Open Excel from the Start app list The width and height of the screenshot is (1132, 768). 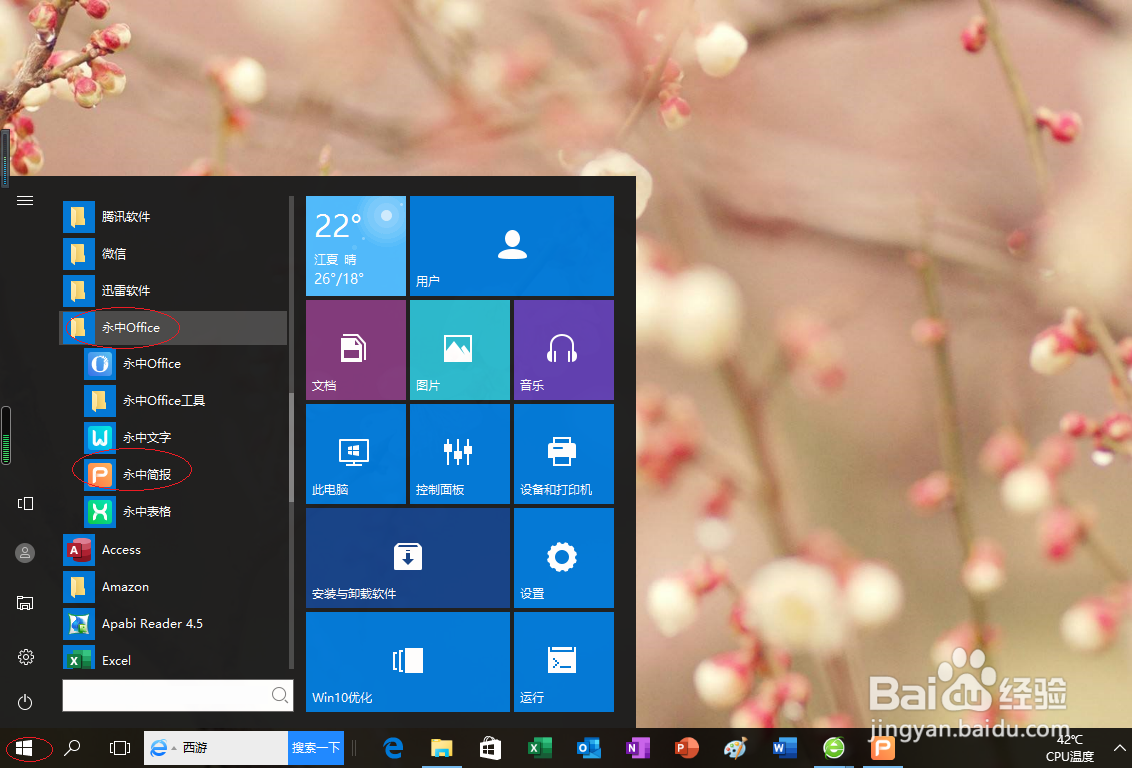click(173, 659)
